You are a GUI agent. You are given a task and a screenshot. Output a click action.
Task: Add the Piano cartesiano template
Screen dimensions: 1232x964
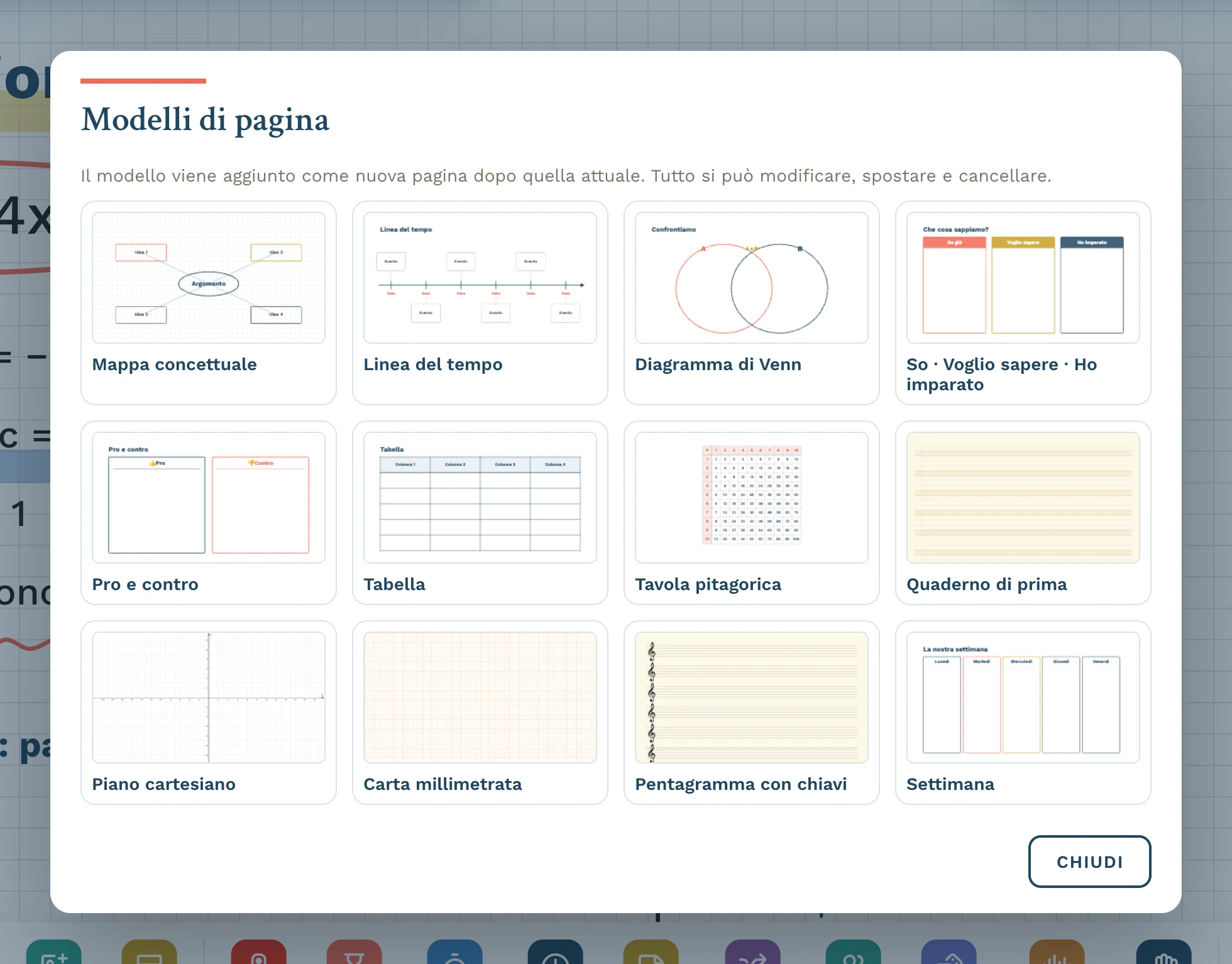point(209,713)
